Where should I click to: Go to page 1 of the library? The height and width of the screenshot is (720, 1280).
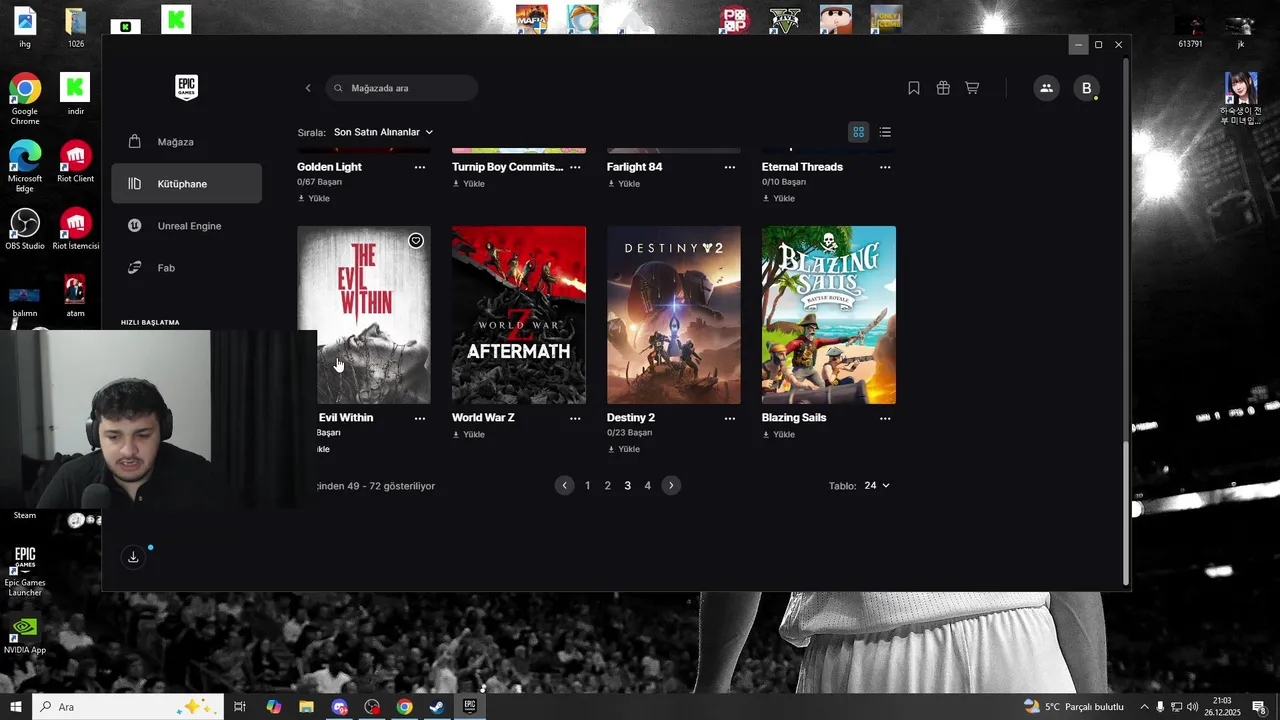587,486
